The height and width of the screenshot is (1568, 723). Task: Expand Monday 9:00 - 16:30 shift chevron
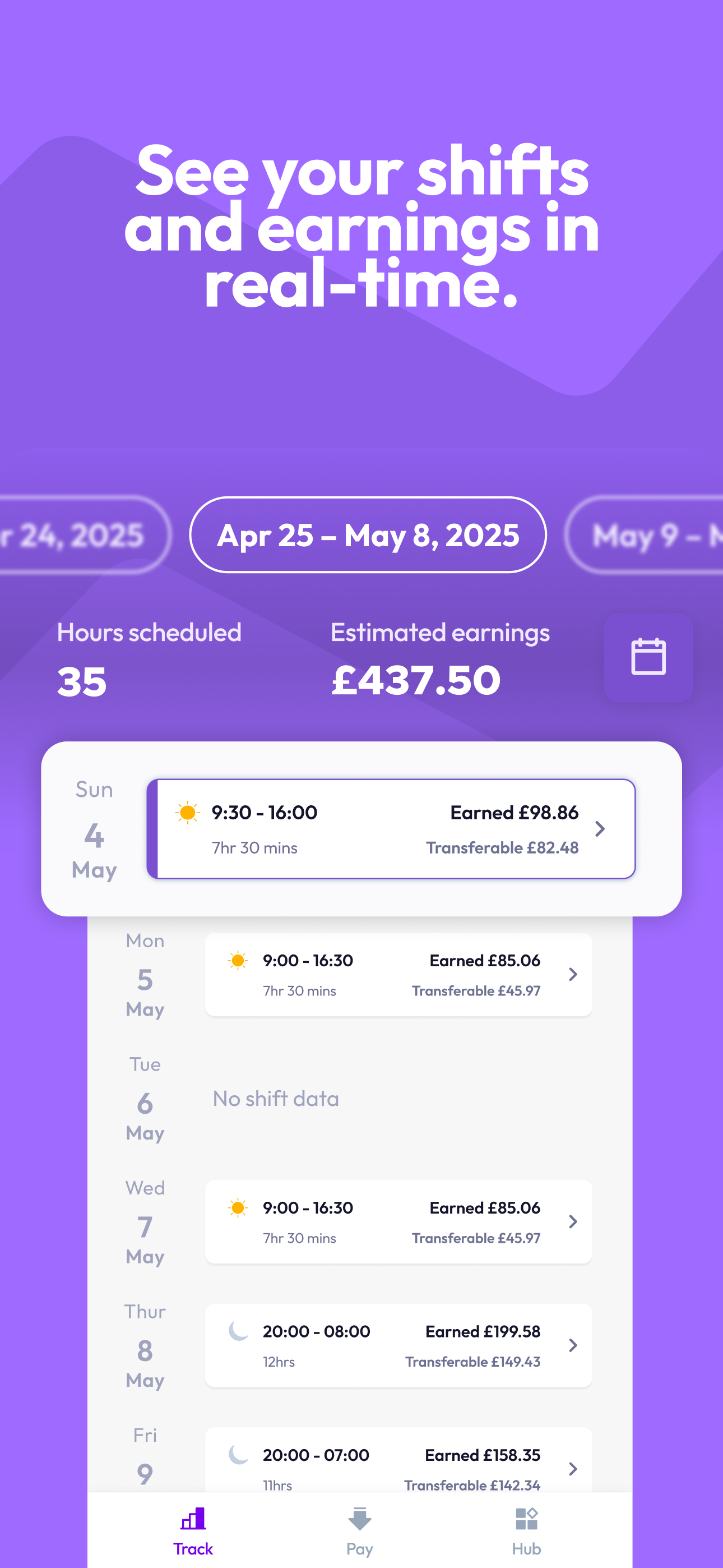(x=573, y=975)
